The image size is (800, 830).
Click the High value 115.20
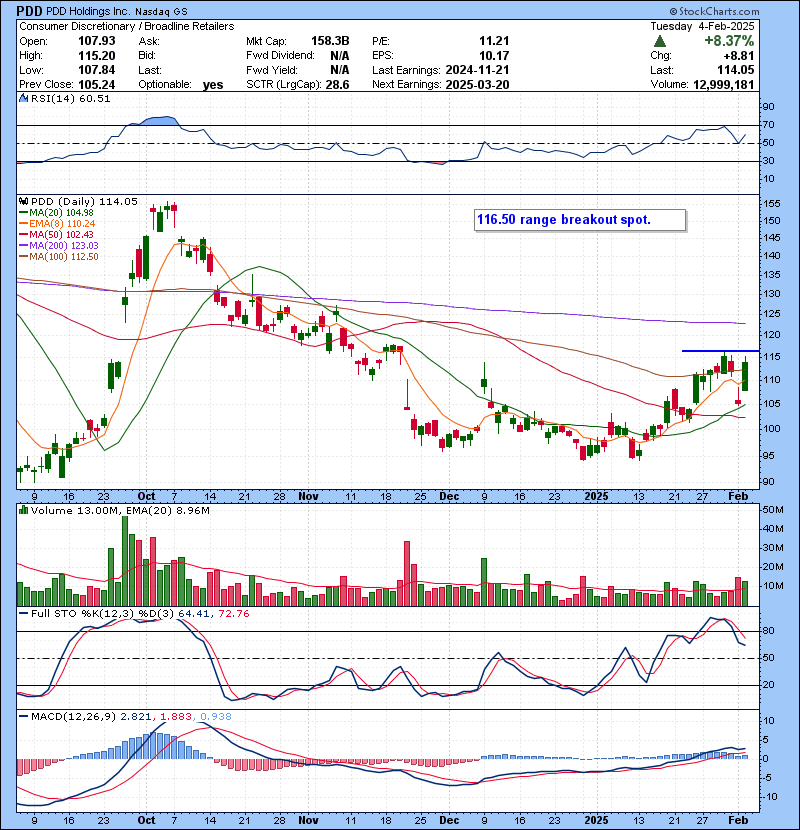tap(96, 56)
